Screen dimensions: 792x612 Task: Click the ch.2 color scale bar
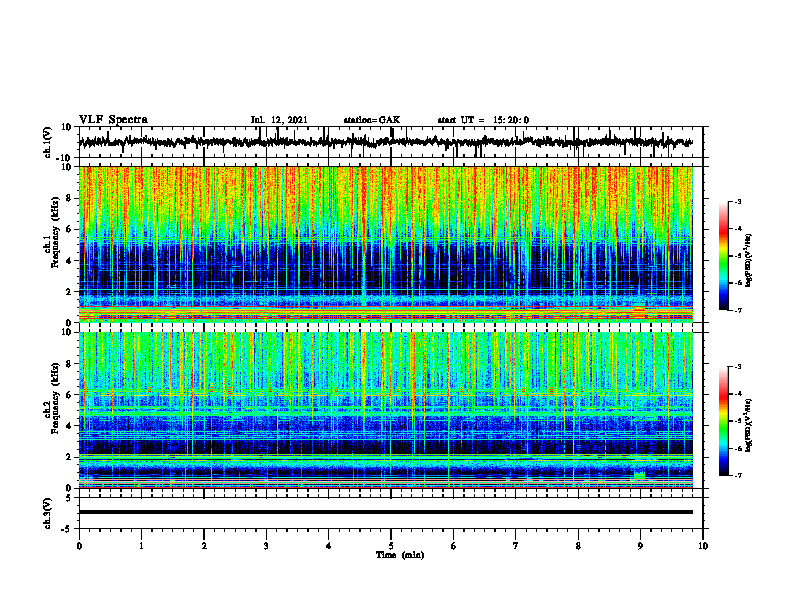[x=723, y=421]
